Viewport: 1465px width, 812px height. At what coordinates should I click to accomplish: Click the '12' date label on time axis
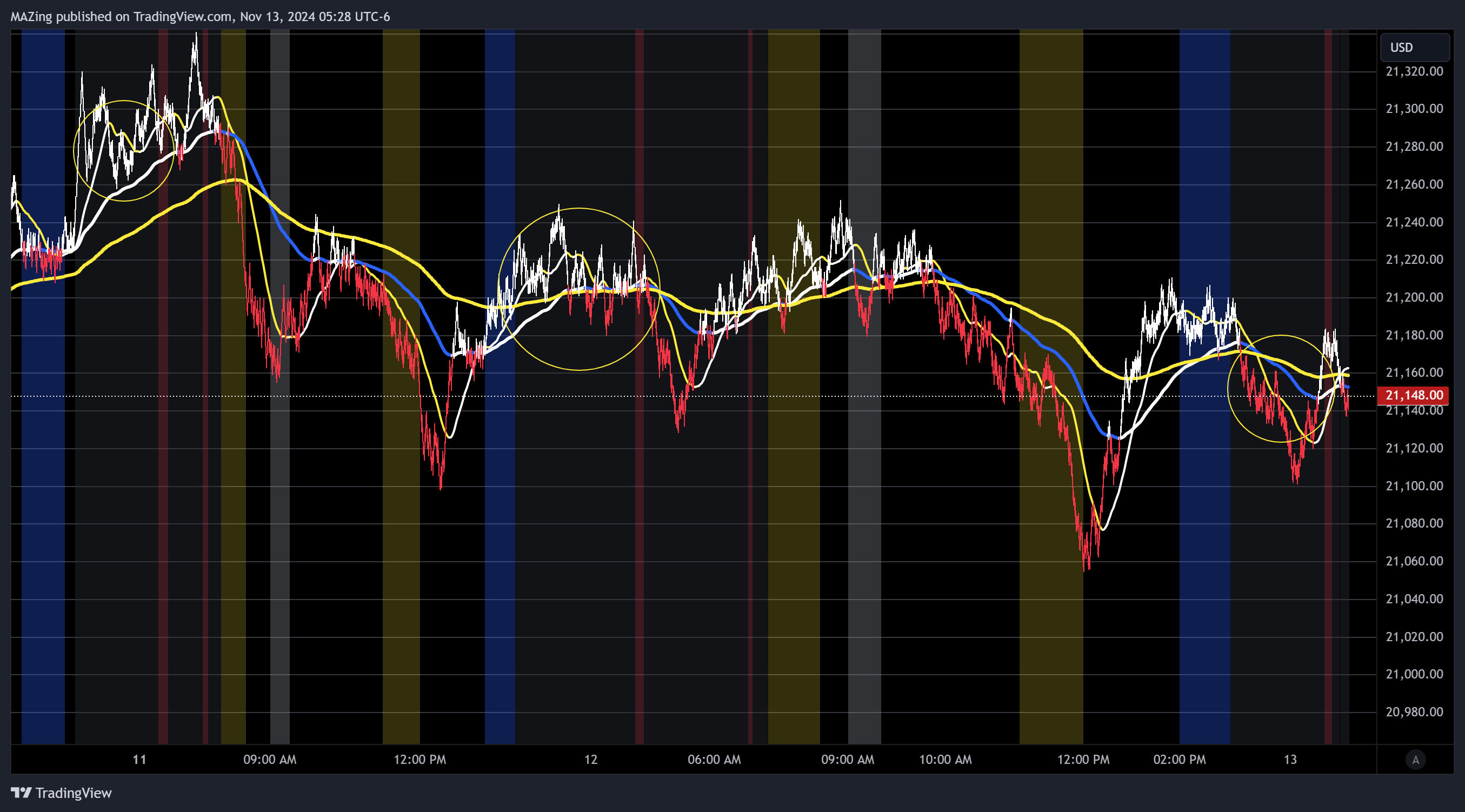[x=591, y=759]
